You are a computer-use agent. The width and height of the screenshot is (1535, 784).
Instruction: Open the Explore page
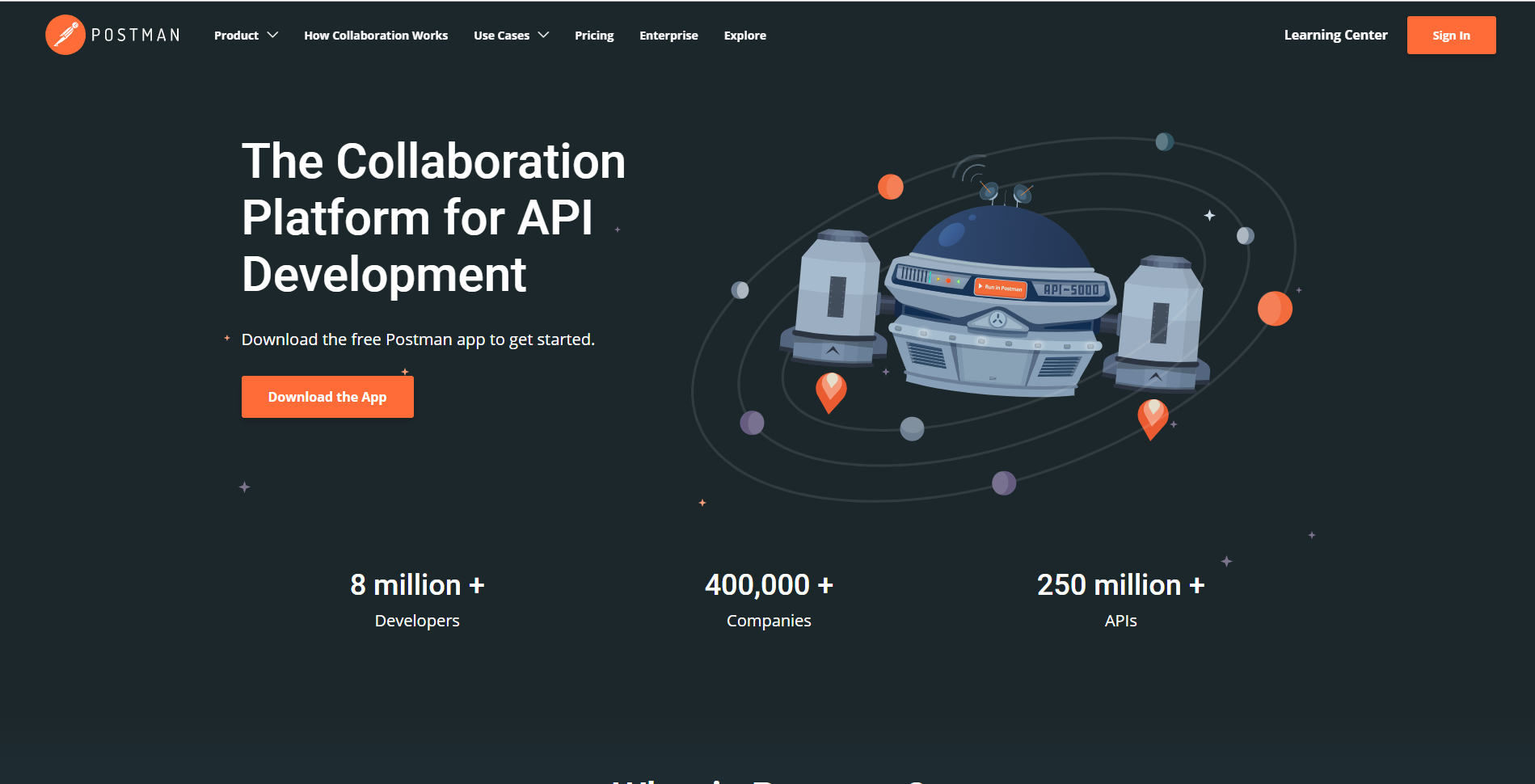(745, 36)
